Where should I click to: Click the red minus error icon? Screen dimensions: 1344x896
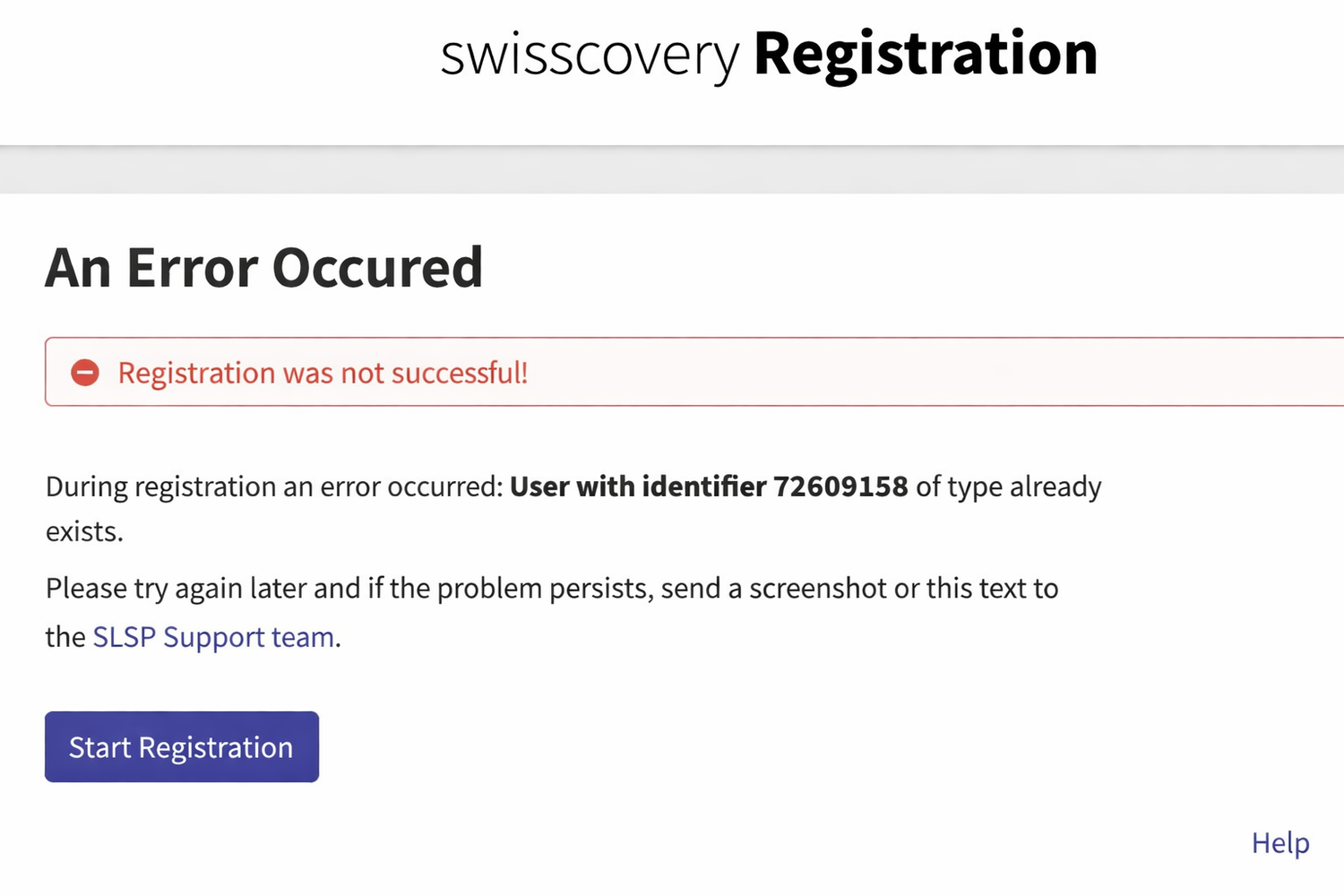[x=85, y=373]
